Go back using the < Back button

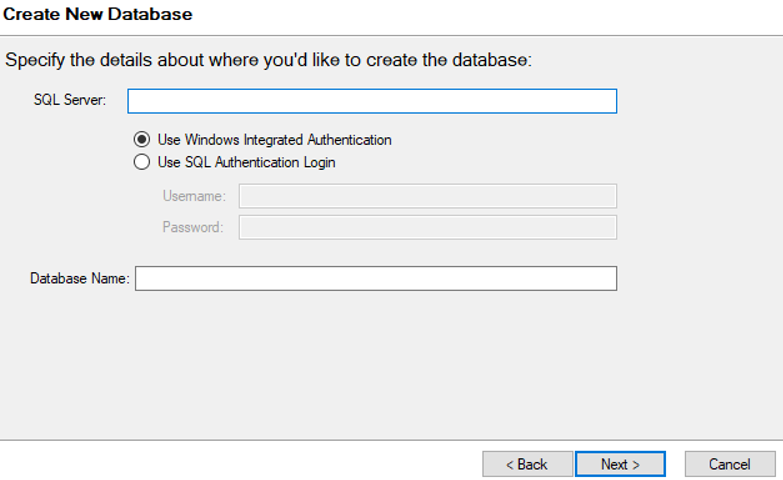coord(527,464)
